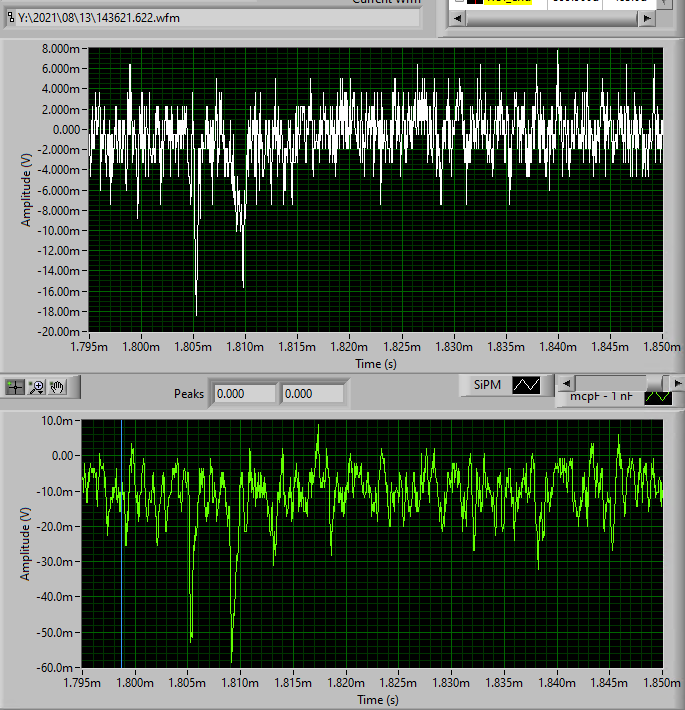Click the path icon beside the .wfm file path
Screen dimensions: 685x710
pyautogui.click(x=10, y=18)
